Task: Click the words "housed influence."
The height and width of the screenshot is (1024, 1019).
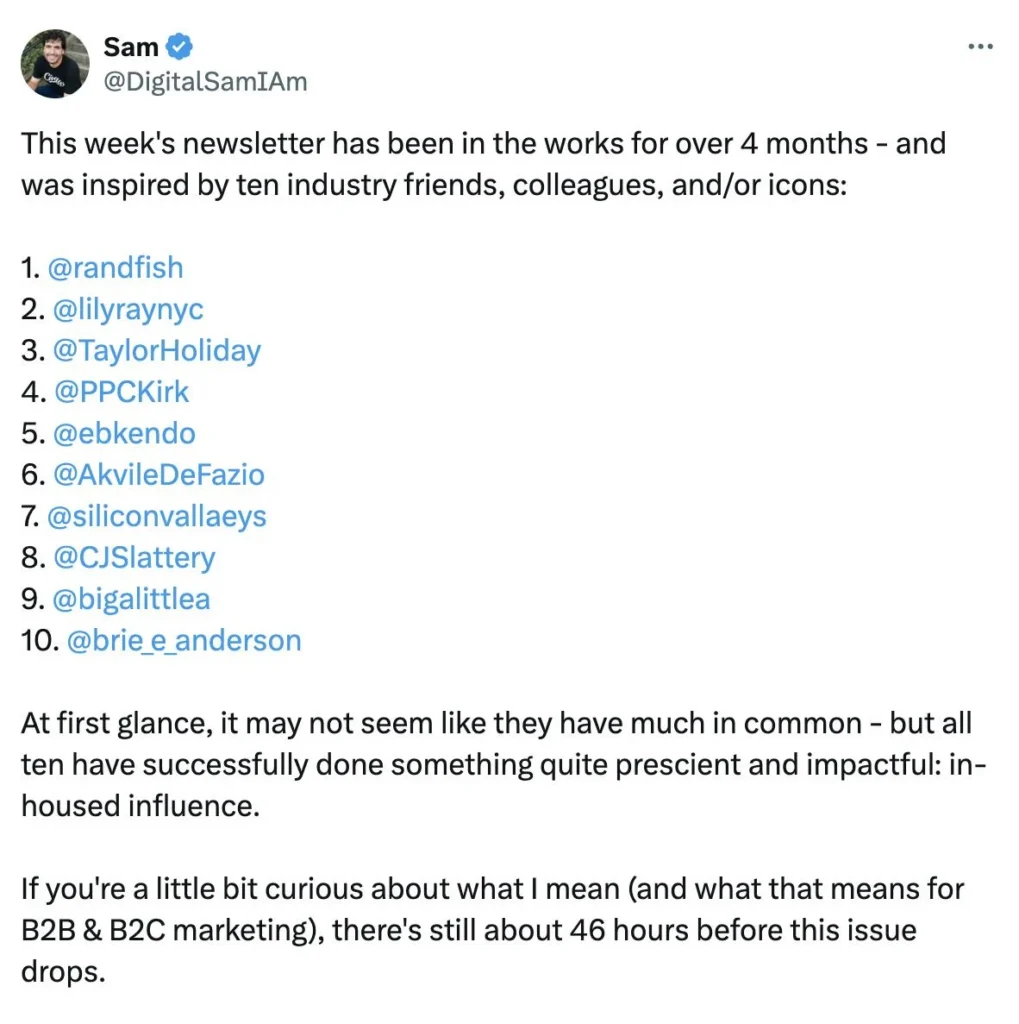Action: coord(140,806)
